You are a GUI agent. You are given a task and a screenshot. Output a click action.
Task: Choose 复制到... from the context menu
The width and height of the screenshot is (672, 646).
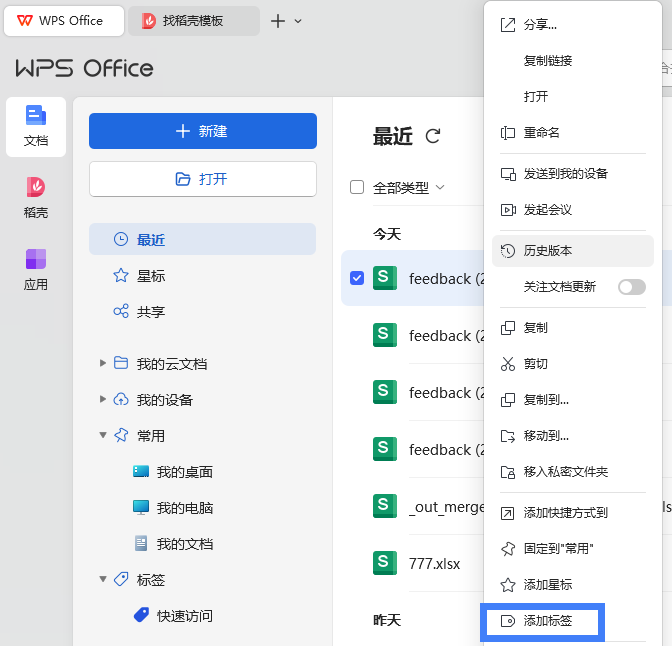pyautogui.click(x=573, y=400)
